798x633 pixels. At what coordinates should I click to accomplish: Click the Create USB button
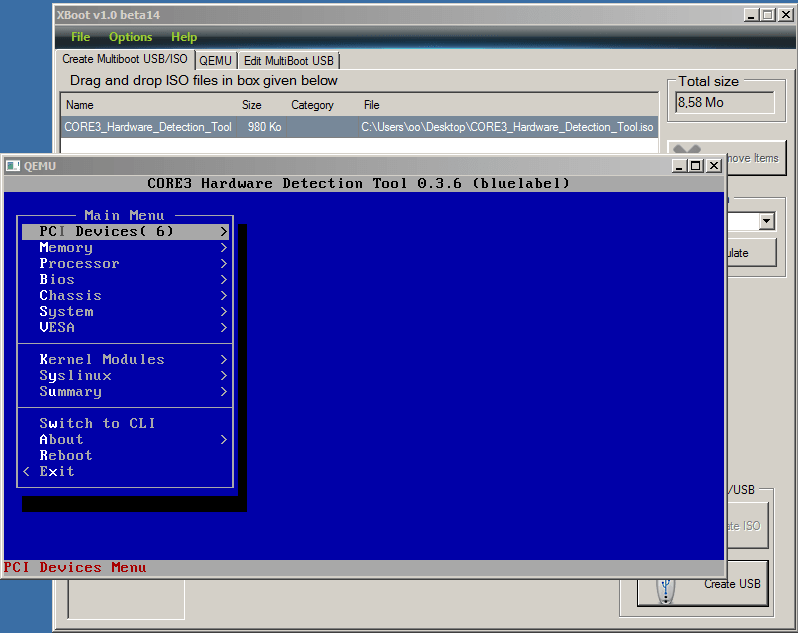coord(702,584)
